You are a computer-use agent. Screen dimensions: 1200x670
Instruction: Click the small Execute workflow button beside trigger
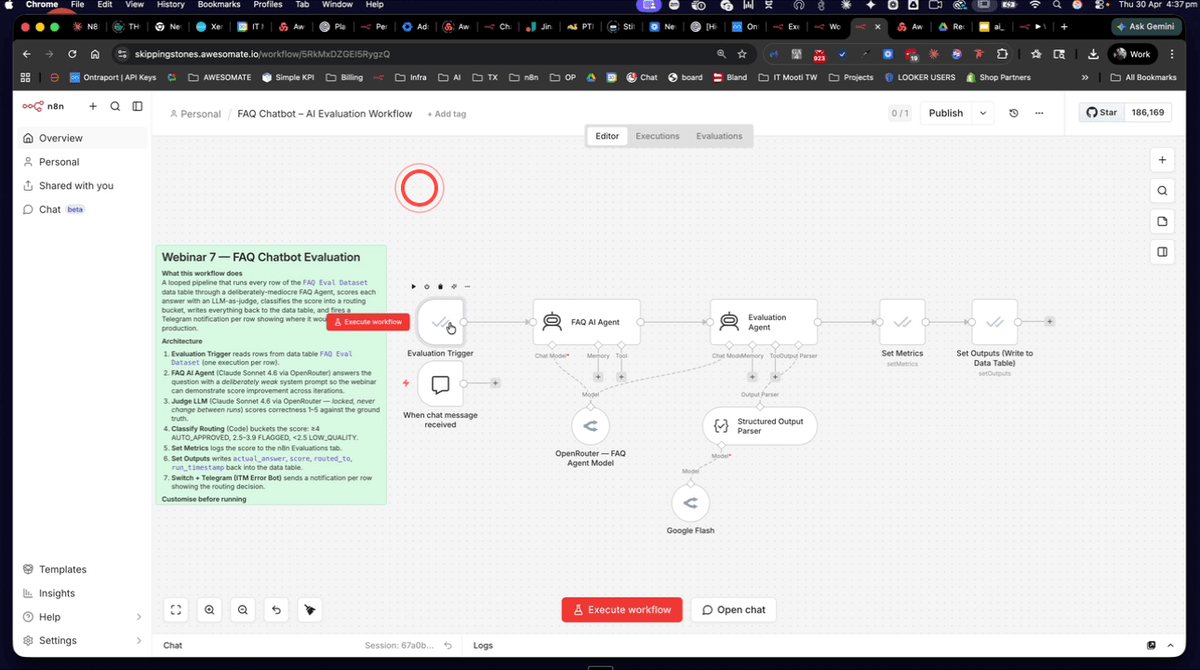(x=368, y=322)
